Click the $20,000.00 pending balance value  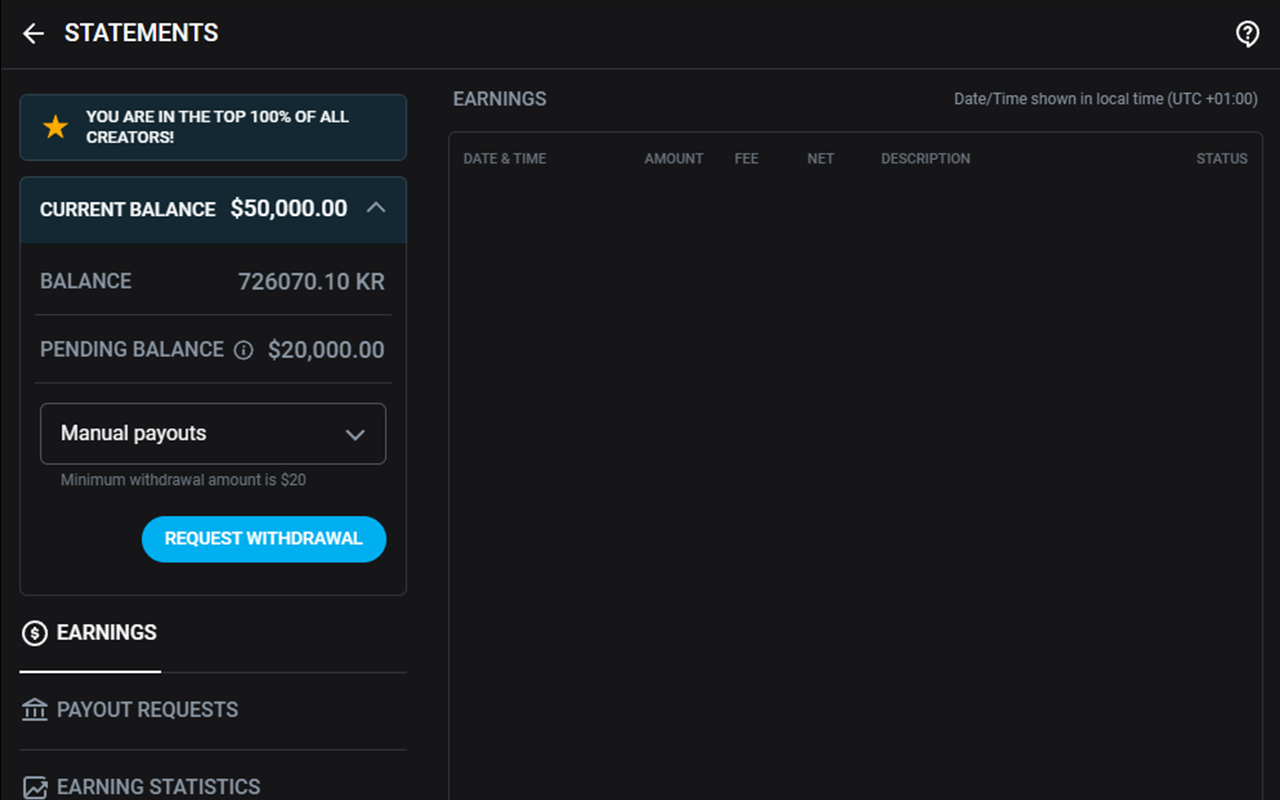coord(326,350)
